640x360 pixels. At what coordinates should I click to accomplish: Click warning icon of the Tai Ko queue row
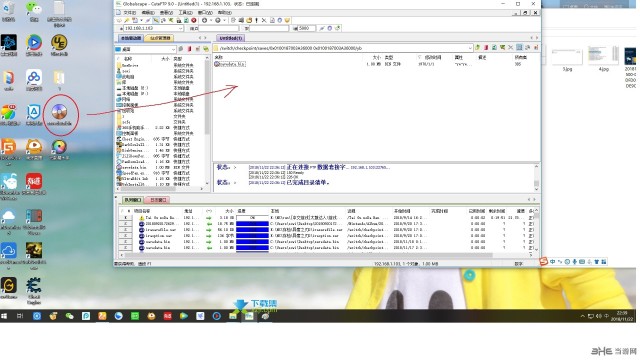pos(142,218)
